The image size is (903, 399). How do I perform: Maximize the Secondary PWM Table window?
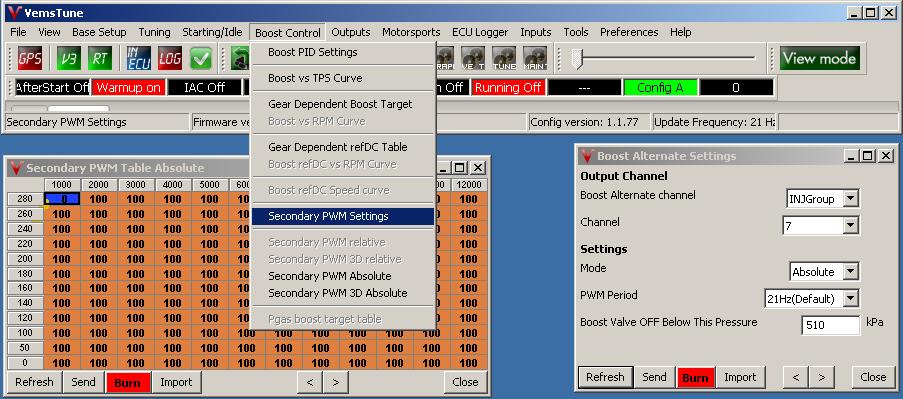[460, 168]
